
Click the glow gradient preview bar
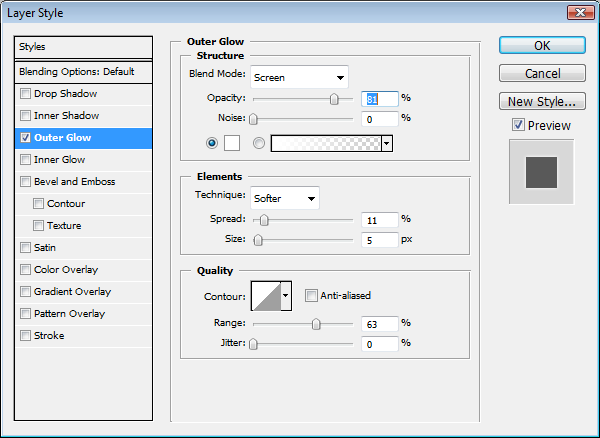click(326, 143)
